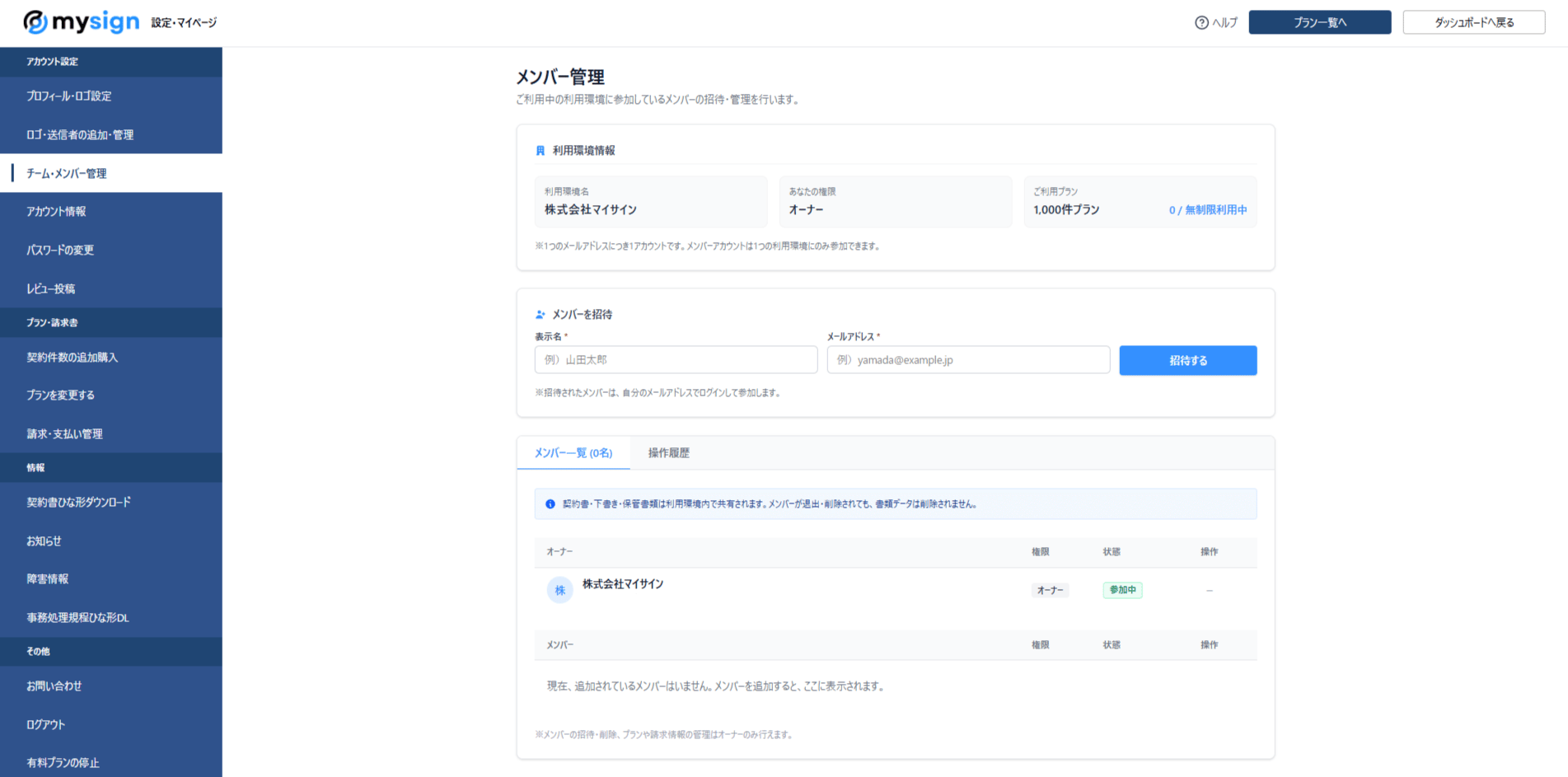The height and width of the screenshot is (777, 1568).
Task: Click the 株 avatar for 株式会社マイサイン
Action: coord(560,590)
